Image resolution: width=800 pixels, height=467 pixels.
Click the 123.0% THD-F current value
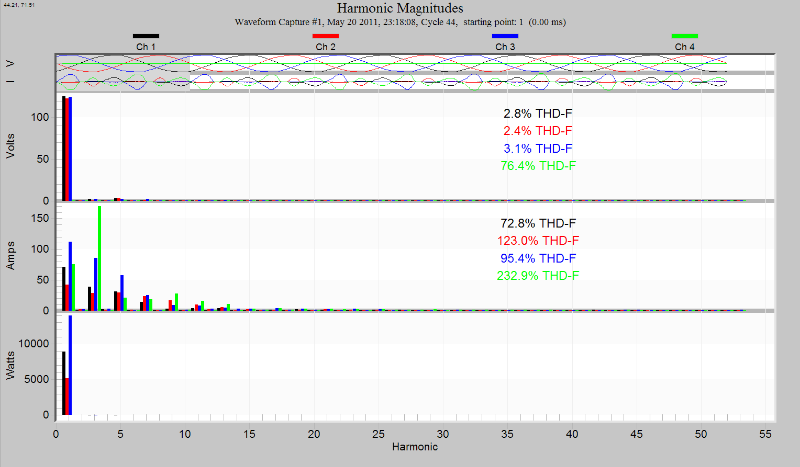(x=538, y=240)
